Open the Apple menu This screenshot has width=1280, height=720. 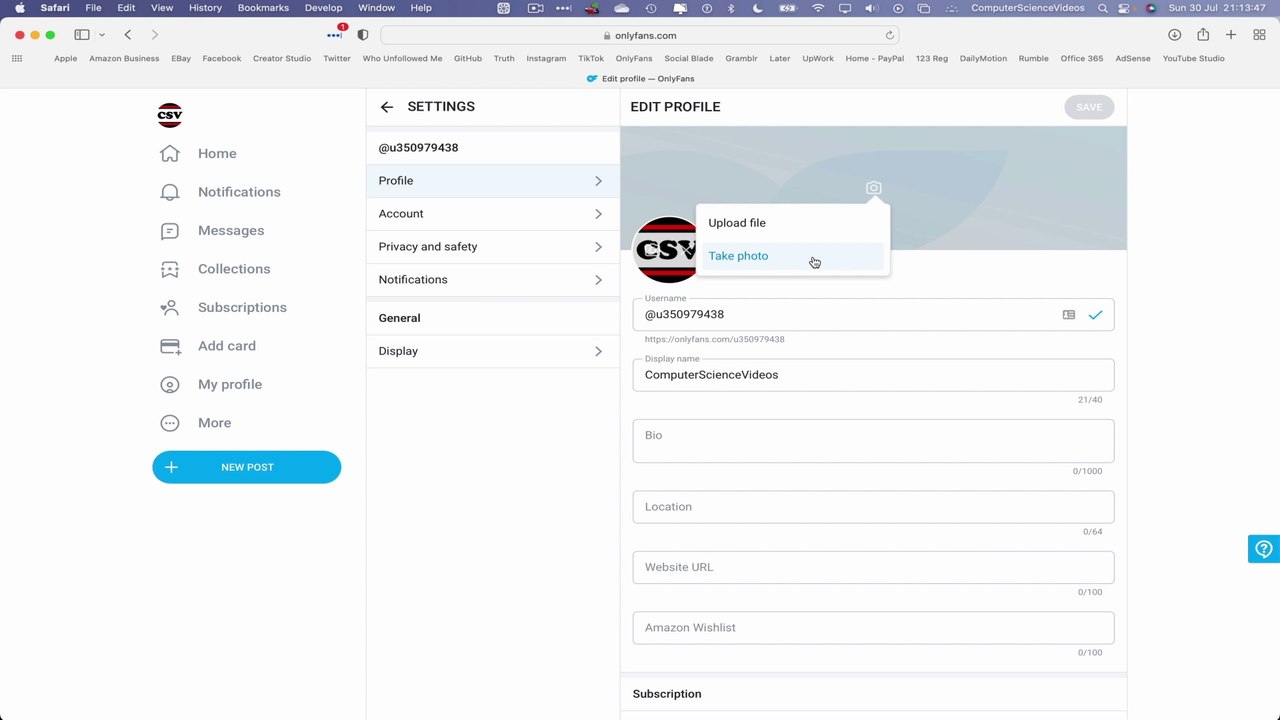[x=19, y=8]
